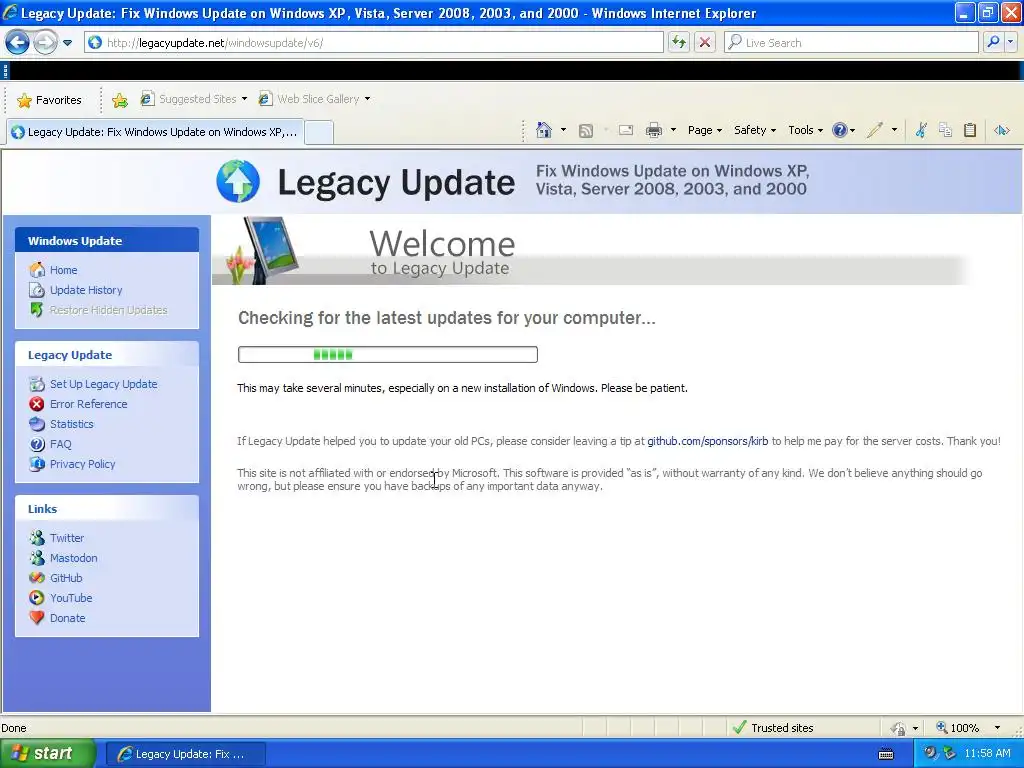Expand the pencil edit icon dropdown arrow

(894, 130)
